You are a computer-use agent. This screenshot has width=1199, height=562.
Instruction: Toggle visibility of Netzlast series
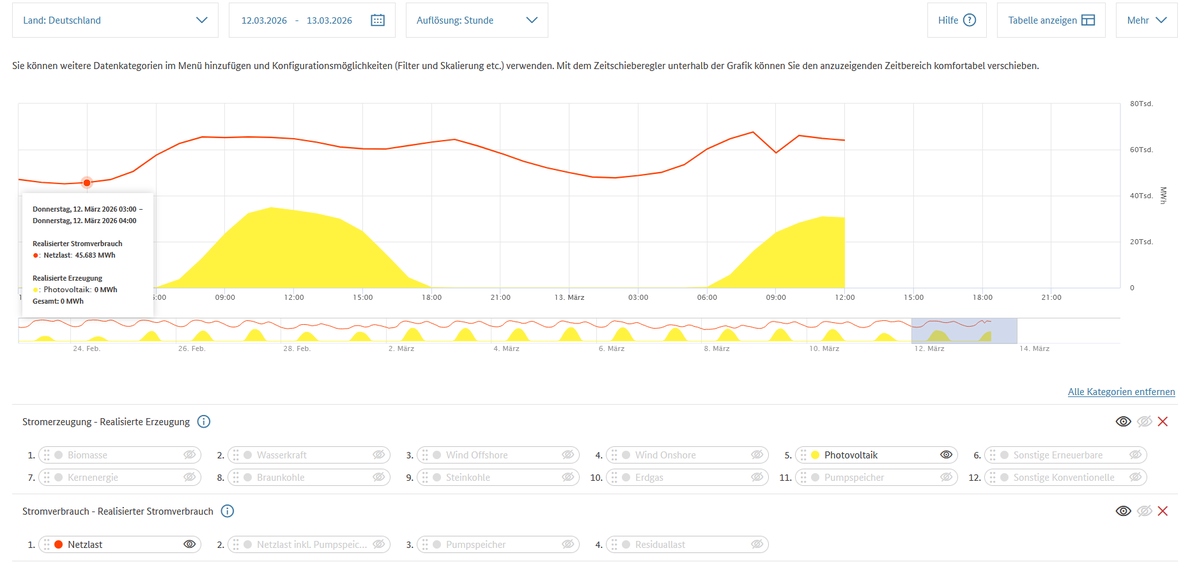[190, 544]
